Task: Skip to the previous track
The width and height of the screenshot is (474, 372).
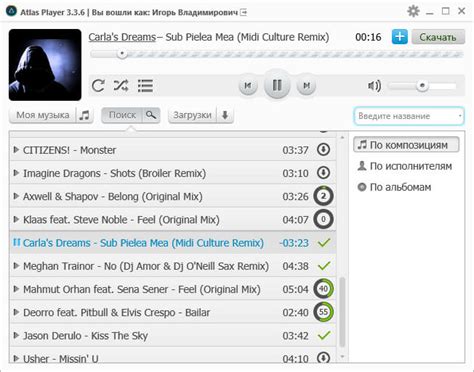Action: pos(248,86)
